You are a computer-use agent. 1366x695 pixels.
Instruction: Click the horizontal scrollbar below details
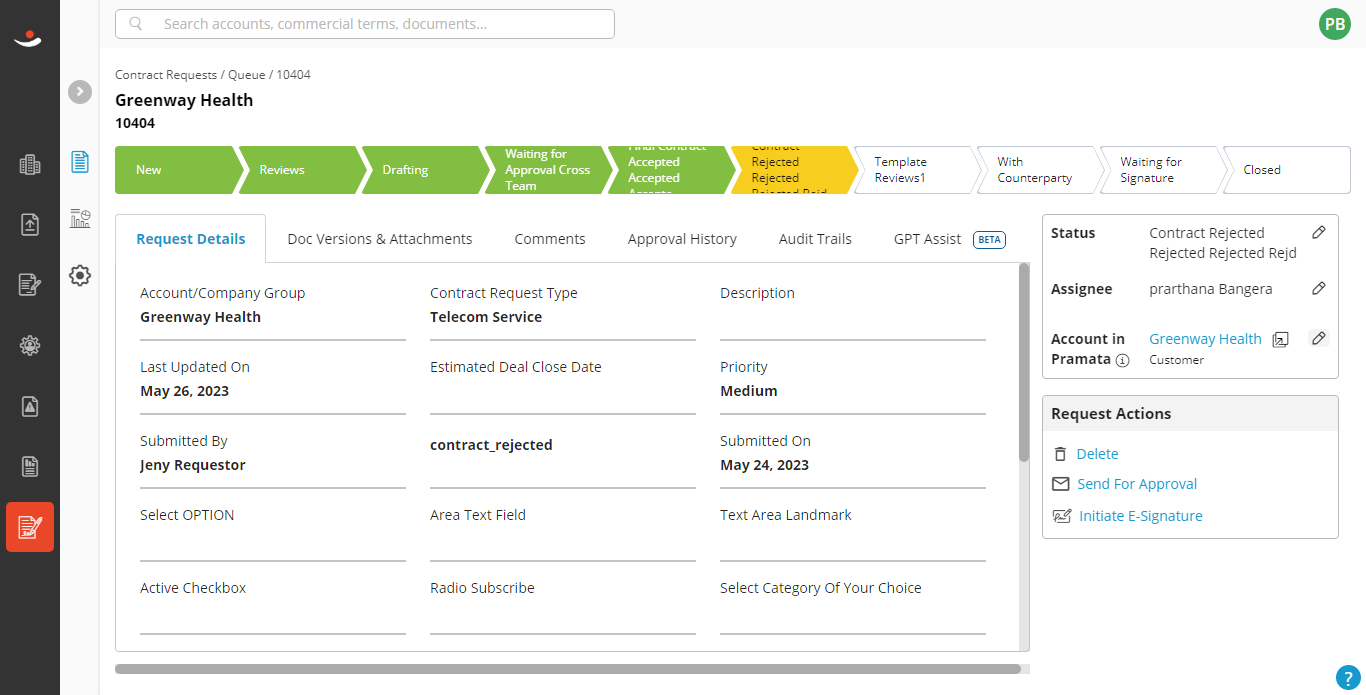click(x=568, y=669)
